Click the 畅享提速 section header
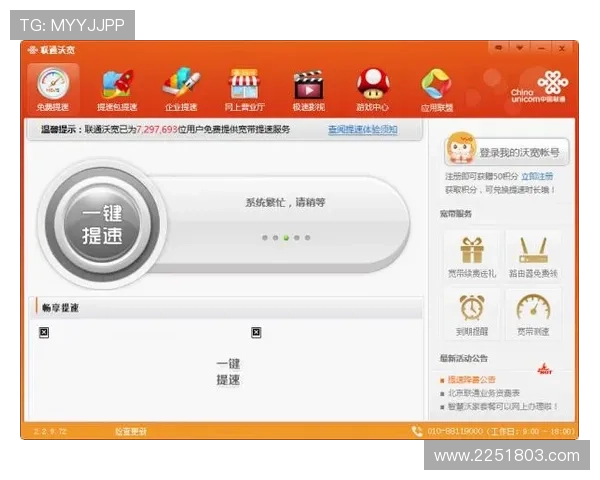Viewport: 600px width, 480px height. click(x=60, y=308)
